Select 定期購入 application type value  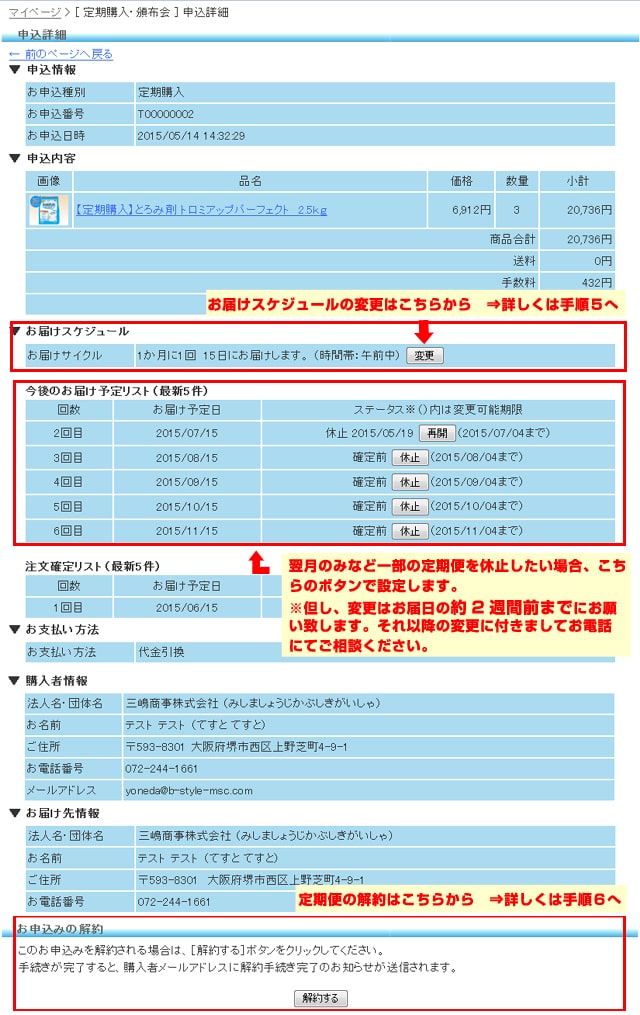click(x=161, y=92)
